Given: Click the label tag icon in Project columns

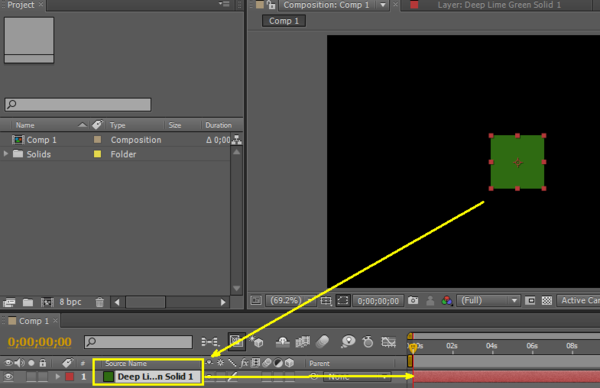Looking at the screenshot, I should click(97, 125).
